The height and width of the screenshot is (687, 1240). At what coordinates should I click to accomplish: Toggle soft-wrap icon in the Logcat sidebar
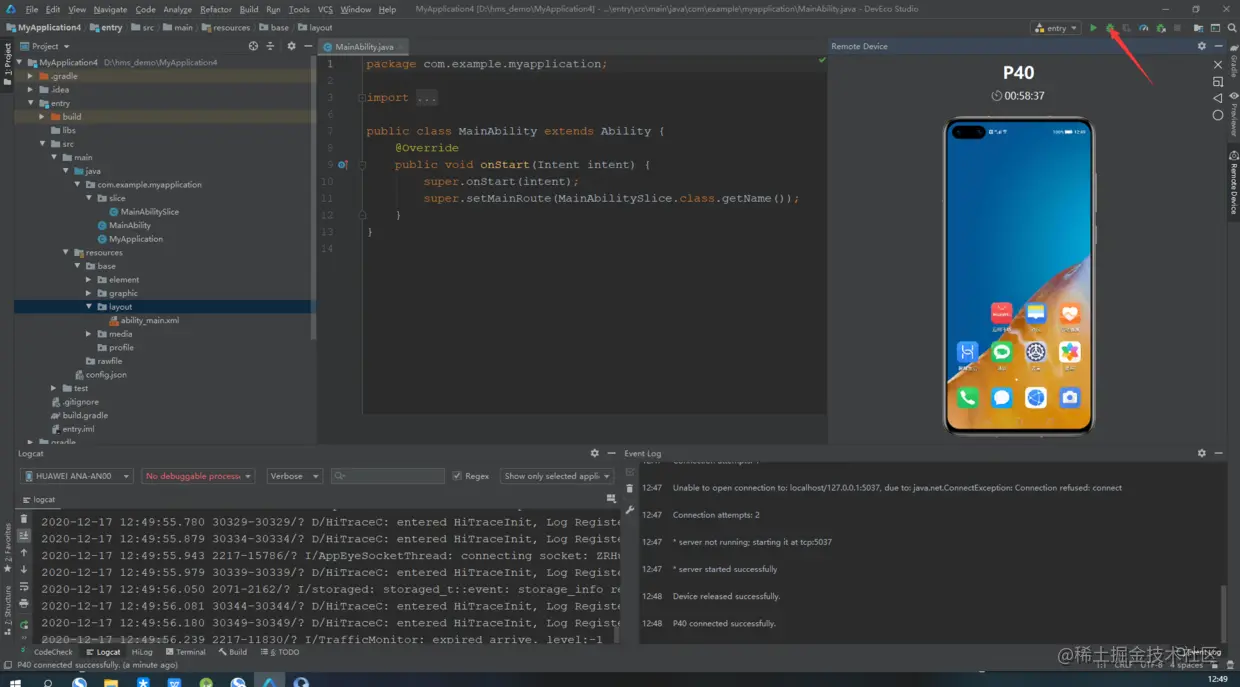[24, 587]
